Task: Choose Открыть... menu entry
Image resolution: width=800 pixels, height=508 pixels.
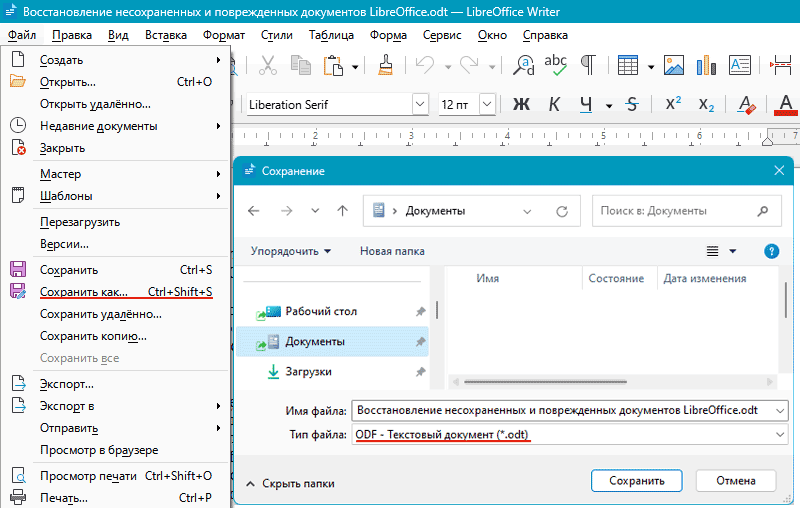Action: tap(115, 82)
